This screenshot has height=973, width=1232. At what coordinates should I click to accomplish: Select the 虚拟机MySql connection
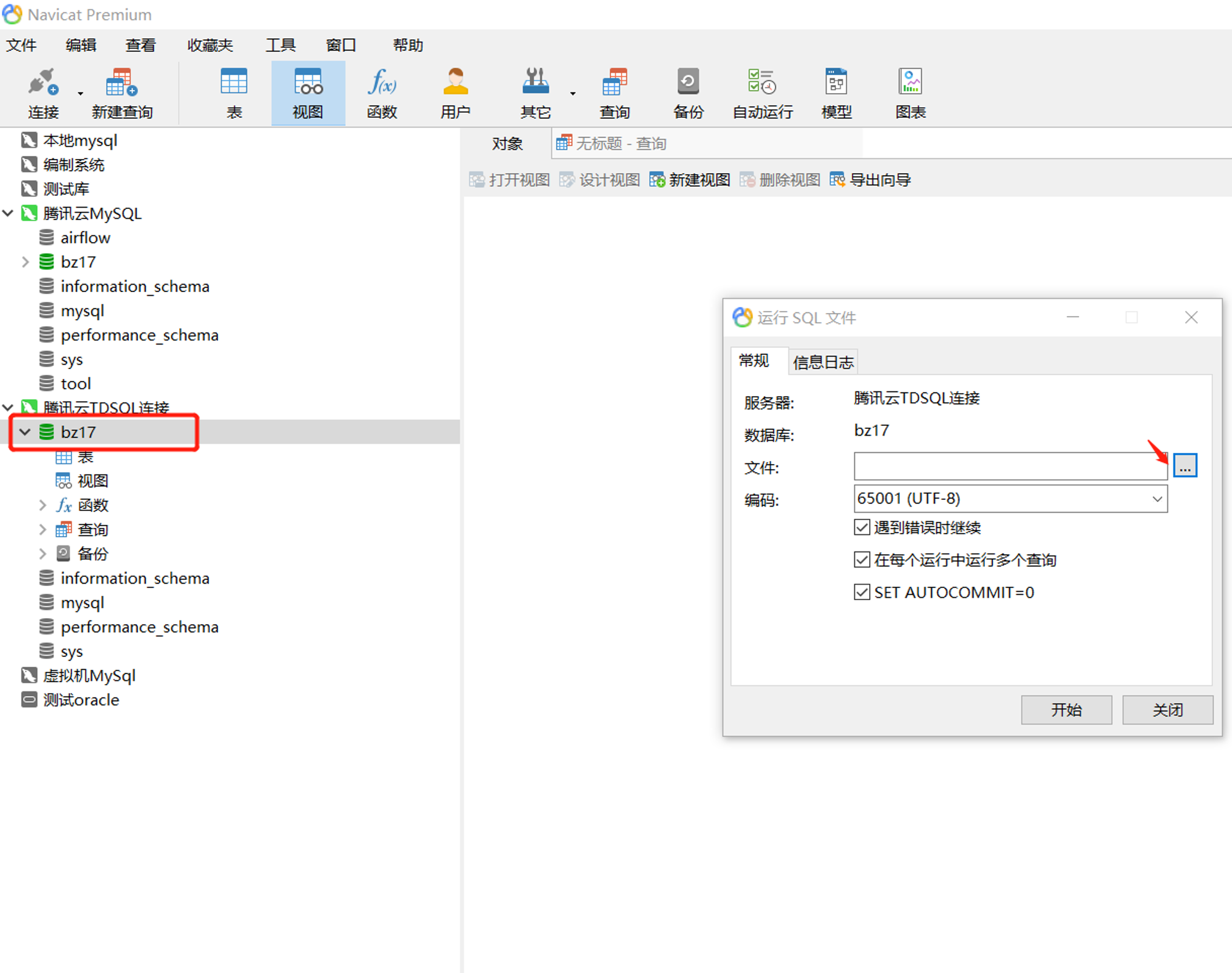coord(89,675)
